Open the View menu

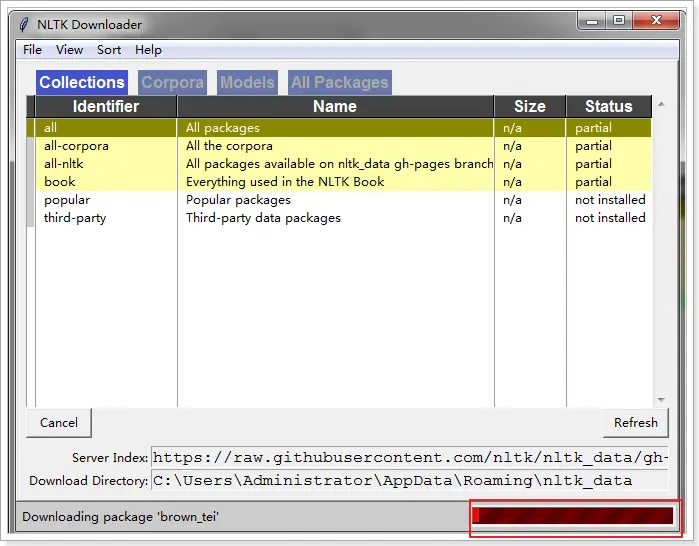coord(70,50)
